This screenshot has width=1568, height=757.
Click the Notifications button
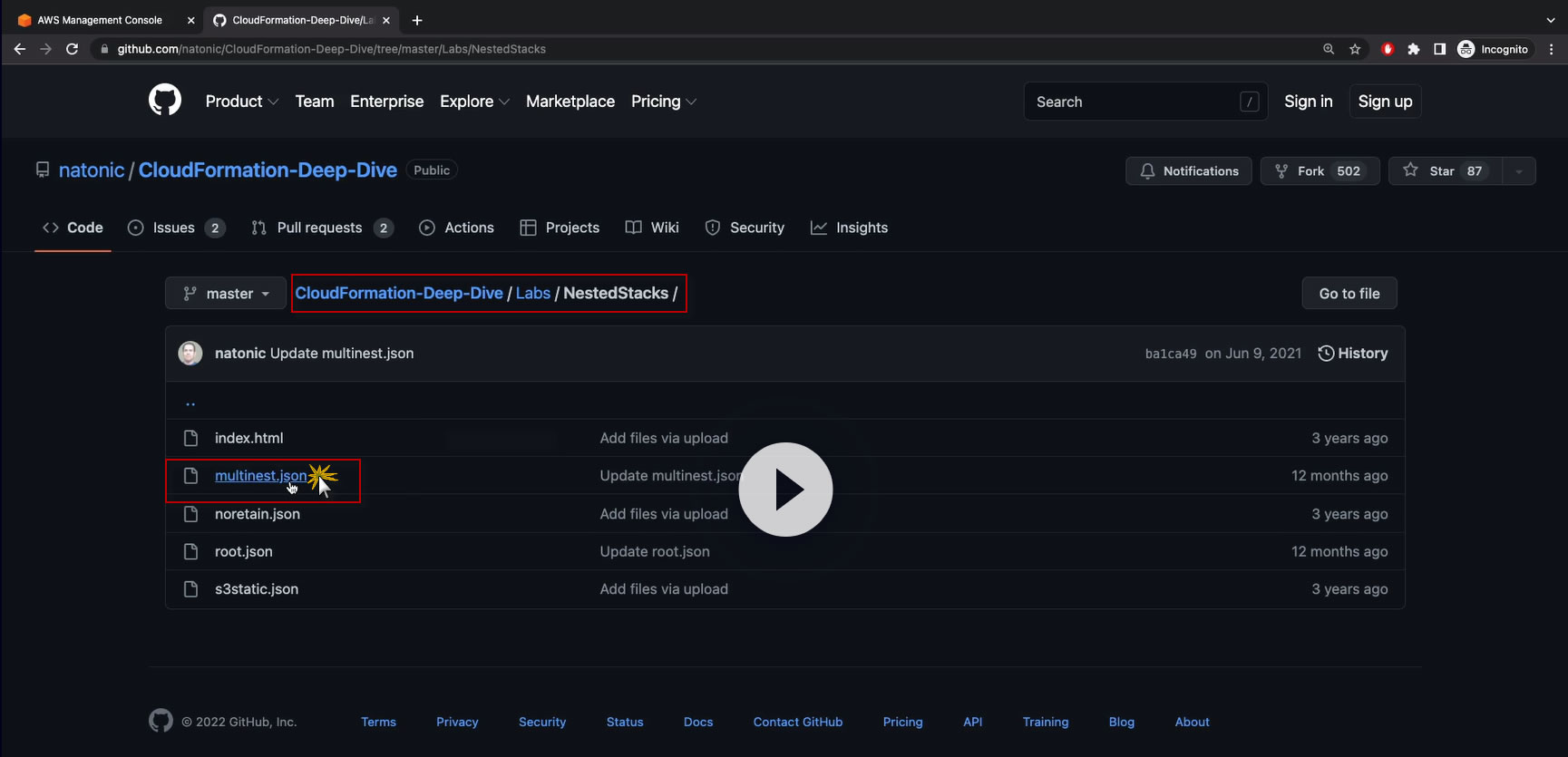1189,171
